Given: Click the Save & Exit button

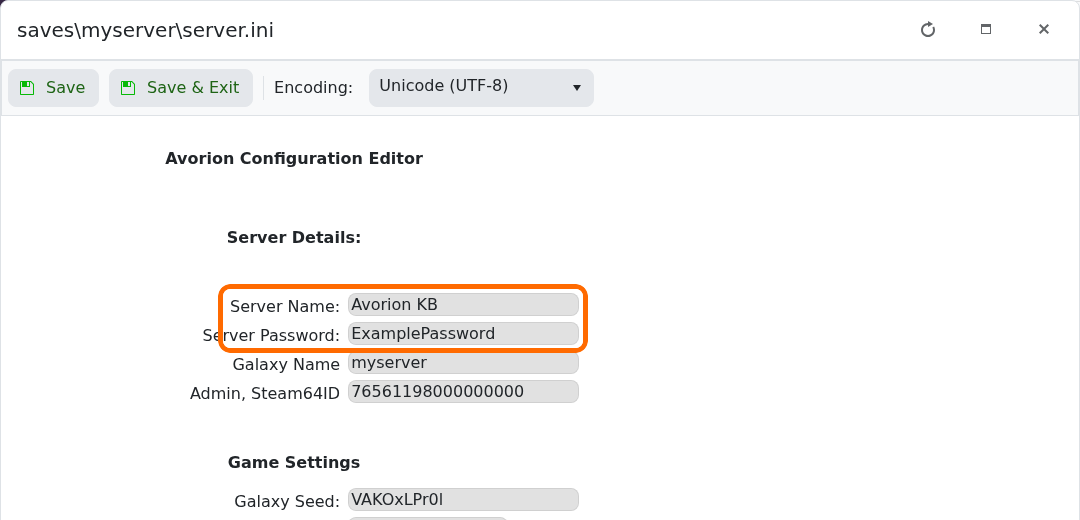Looking at the screenshot, I should click(181, 88).
